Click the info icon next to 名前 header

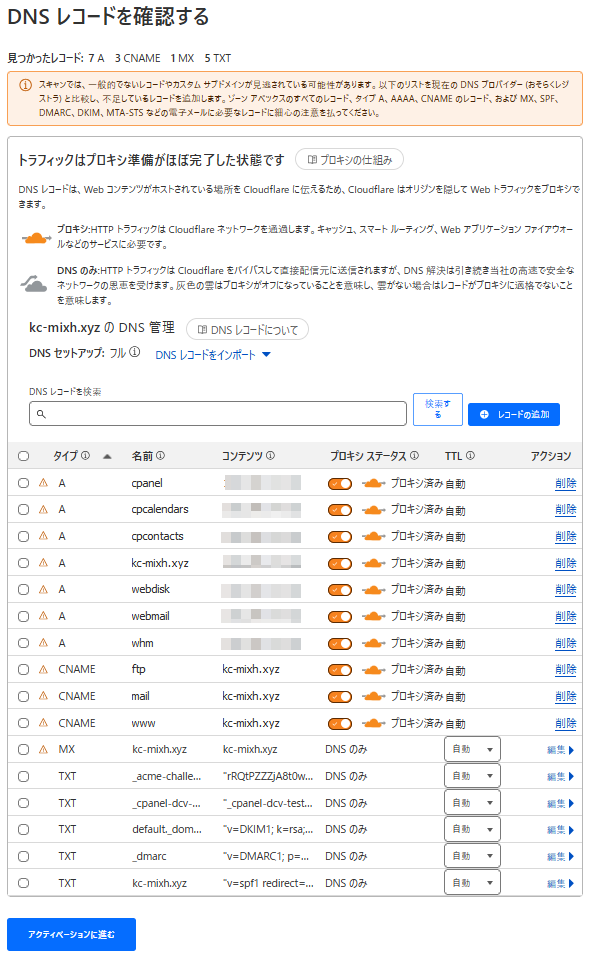point(160,456)
